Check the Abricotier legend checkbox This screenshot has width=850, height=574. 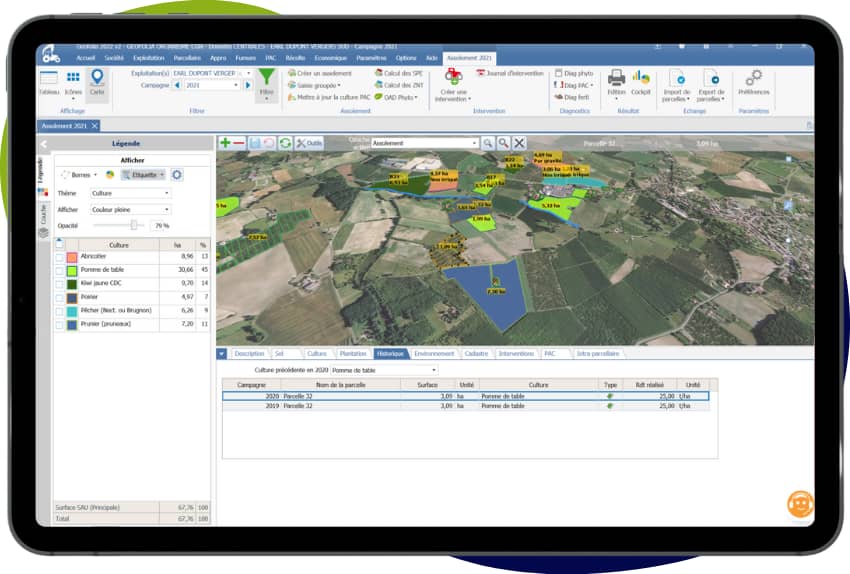60,257
